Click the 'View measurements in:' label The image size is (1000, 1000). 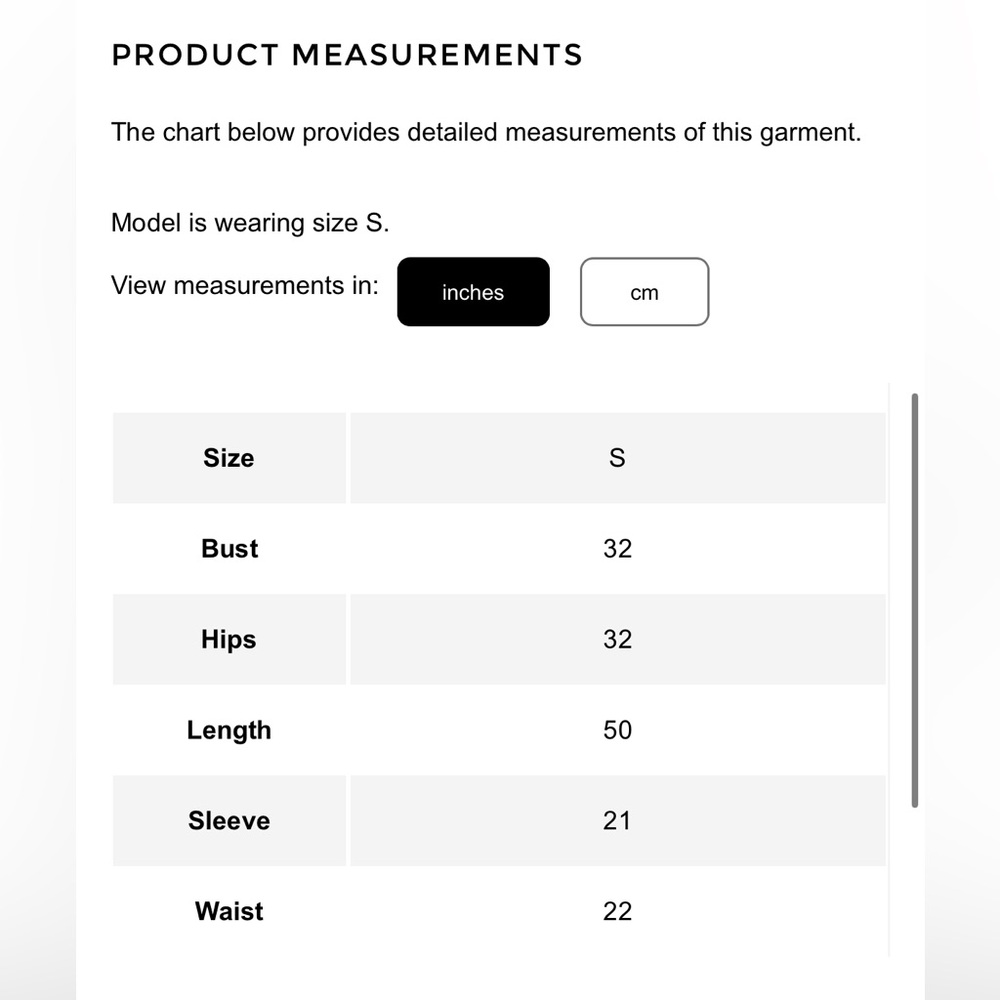pyautogui.click(x=245, y=286)
